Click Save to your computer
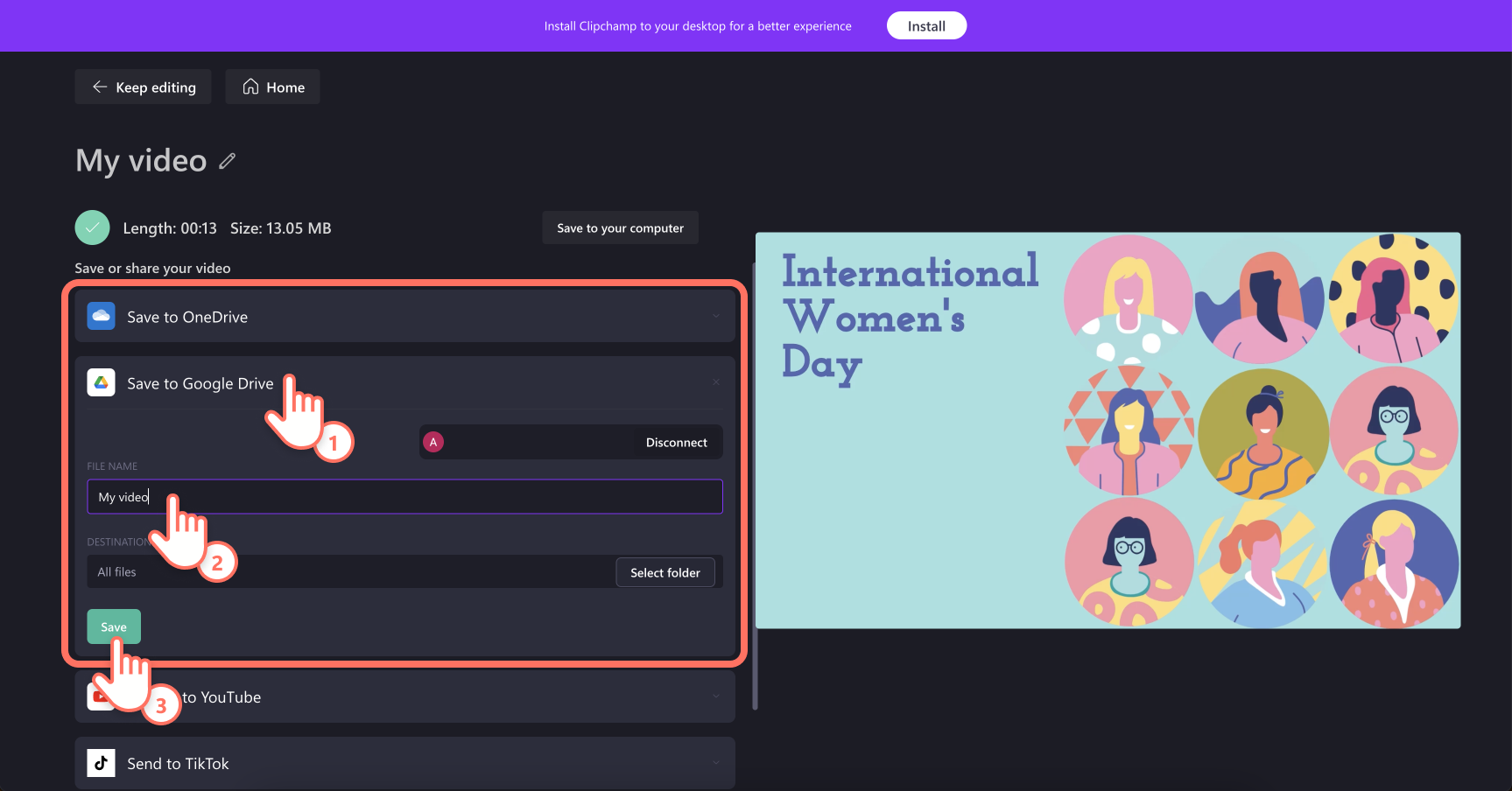 pos(621,227)
